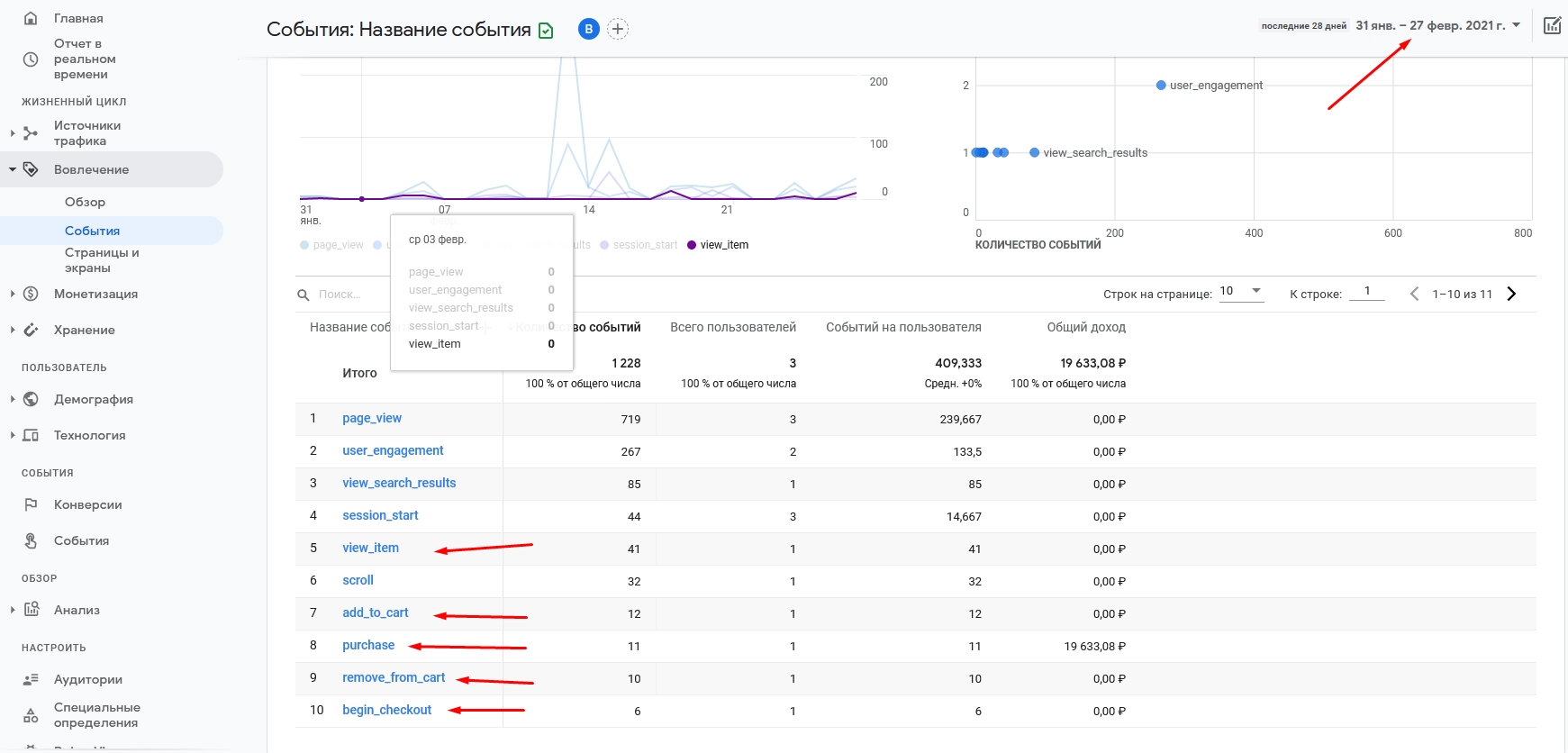Click the report status checkmark icon

click(546, 31)
